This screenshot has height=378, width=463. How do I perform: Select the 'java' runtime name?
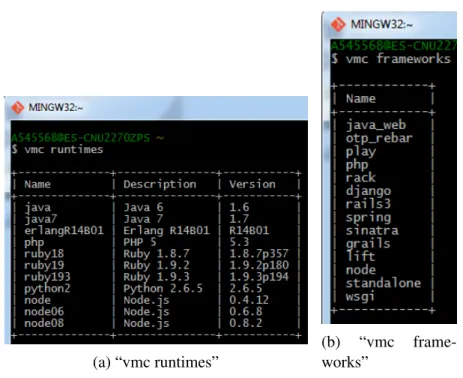[x=38, y=208]
